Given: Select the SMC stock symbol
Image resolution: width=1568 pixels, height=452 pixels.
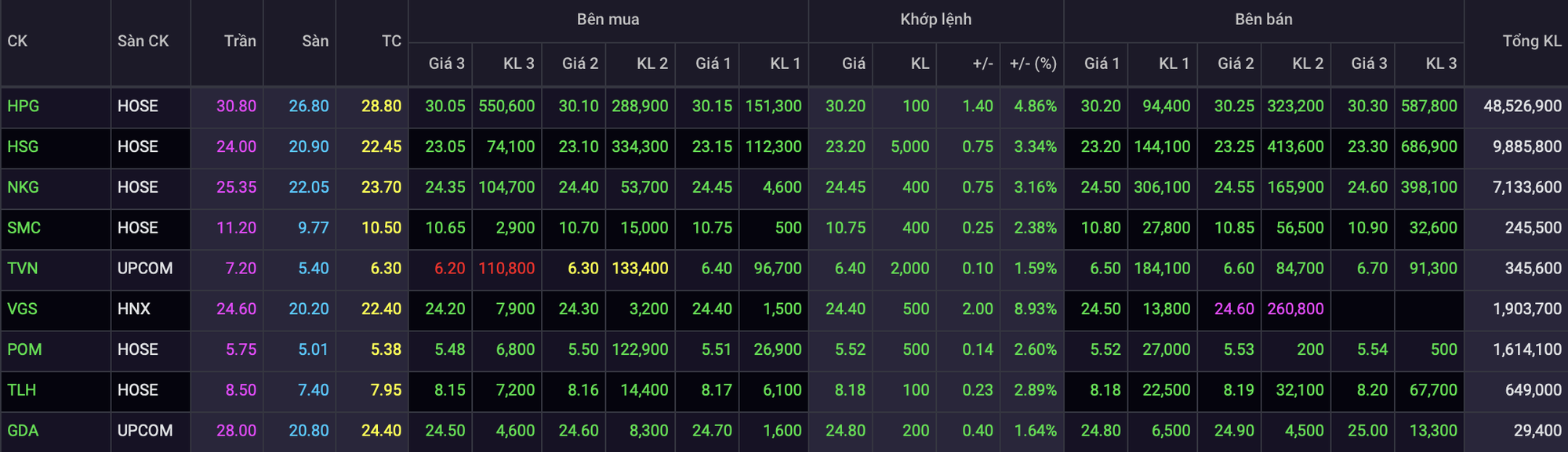Looking at the screenshot, I should tap(24, 228).
